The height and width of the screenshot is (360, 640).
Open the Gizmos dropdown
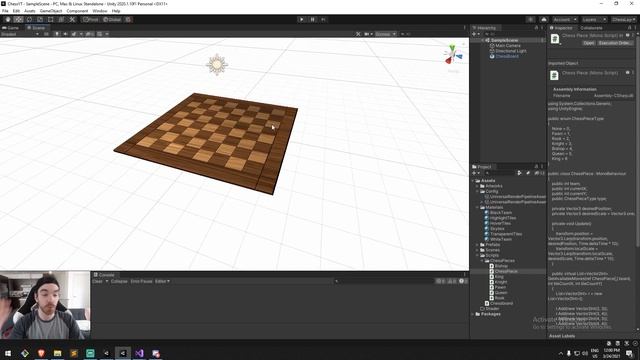[x=385, y=34]
